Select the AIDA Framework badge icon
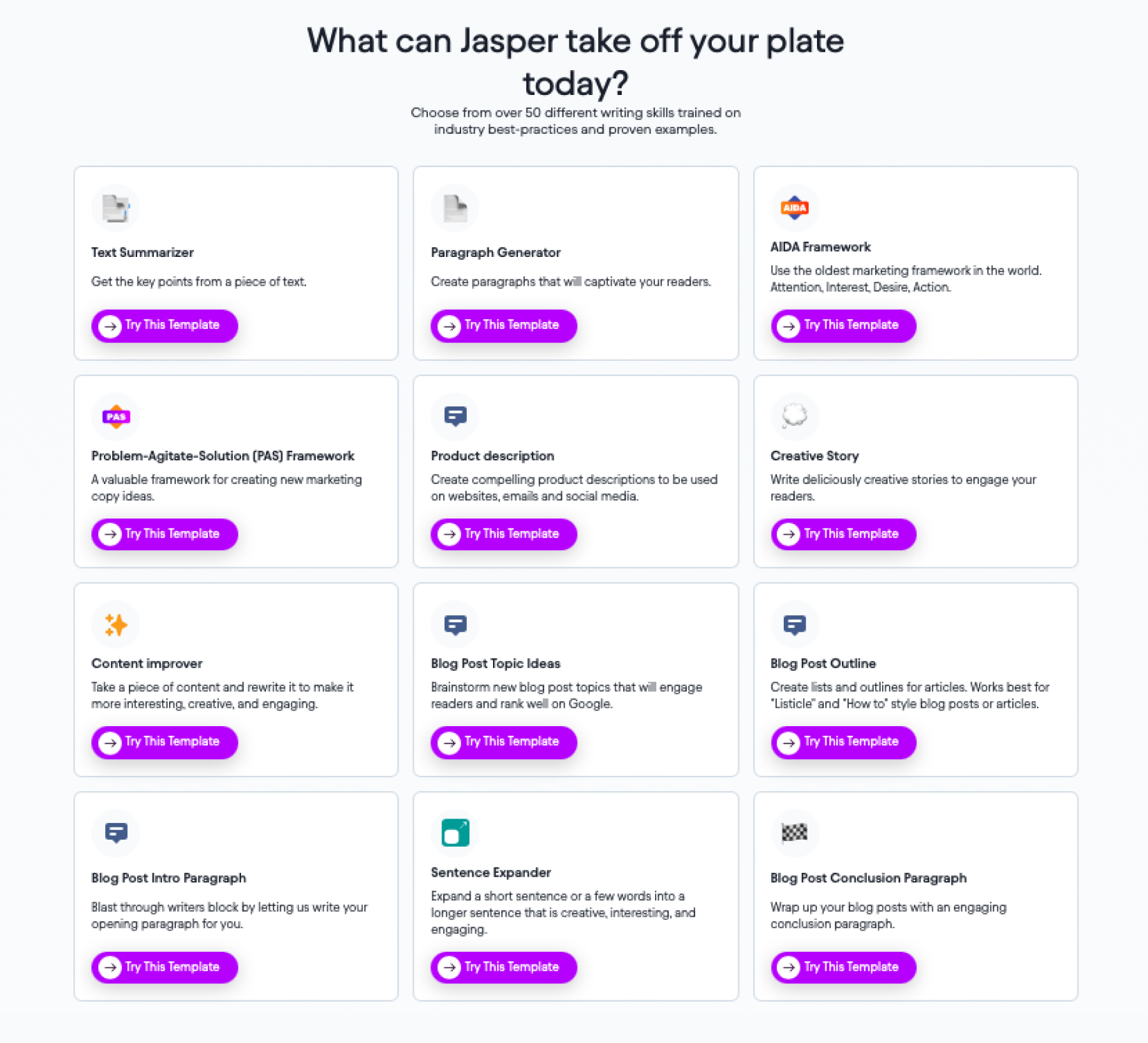This screenshot has width=1148, height=1043. point(795,208)
